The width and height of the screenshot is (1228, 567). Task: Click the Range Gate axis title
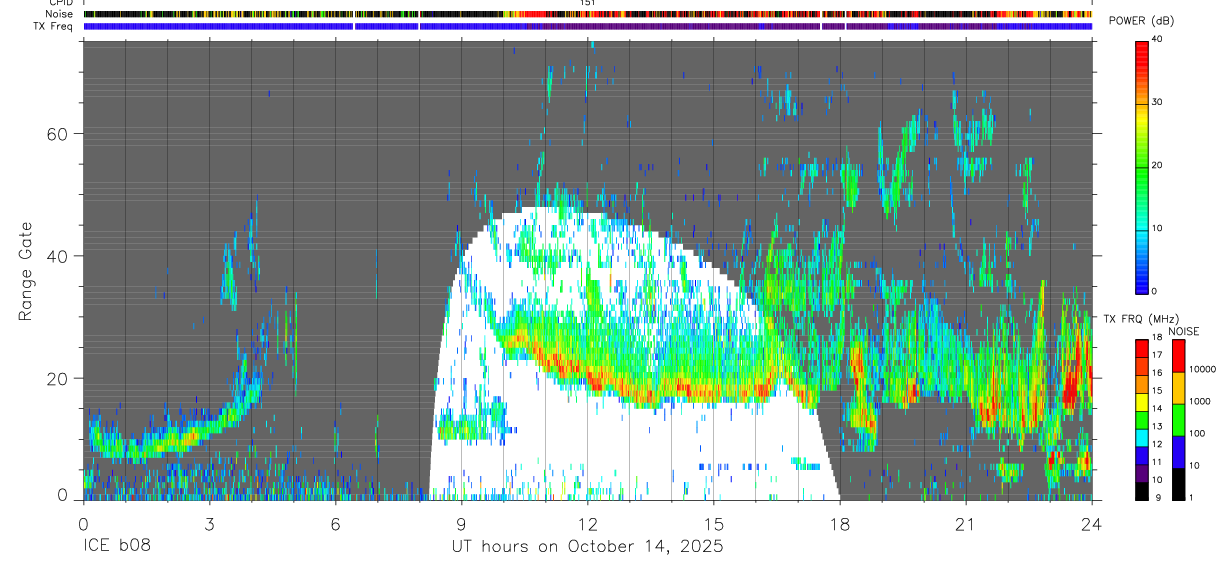[25, 273]
